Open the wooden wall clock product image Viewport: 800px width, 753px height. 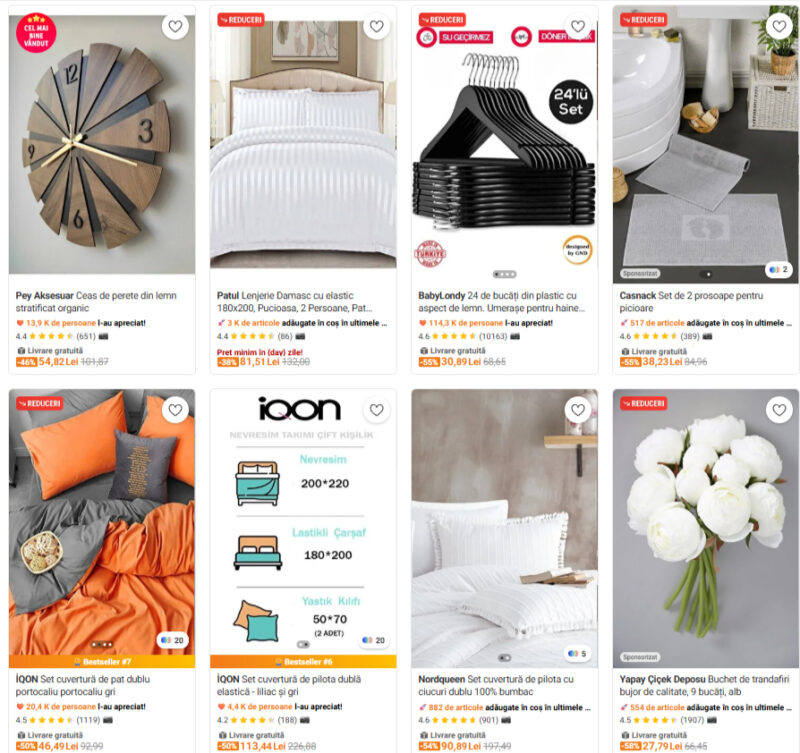pyautogui.click(x=102, y=145)
